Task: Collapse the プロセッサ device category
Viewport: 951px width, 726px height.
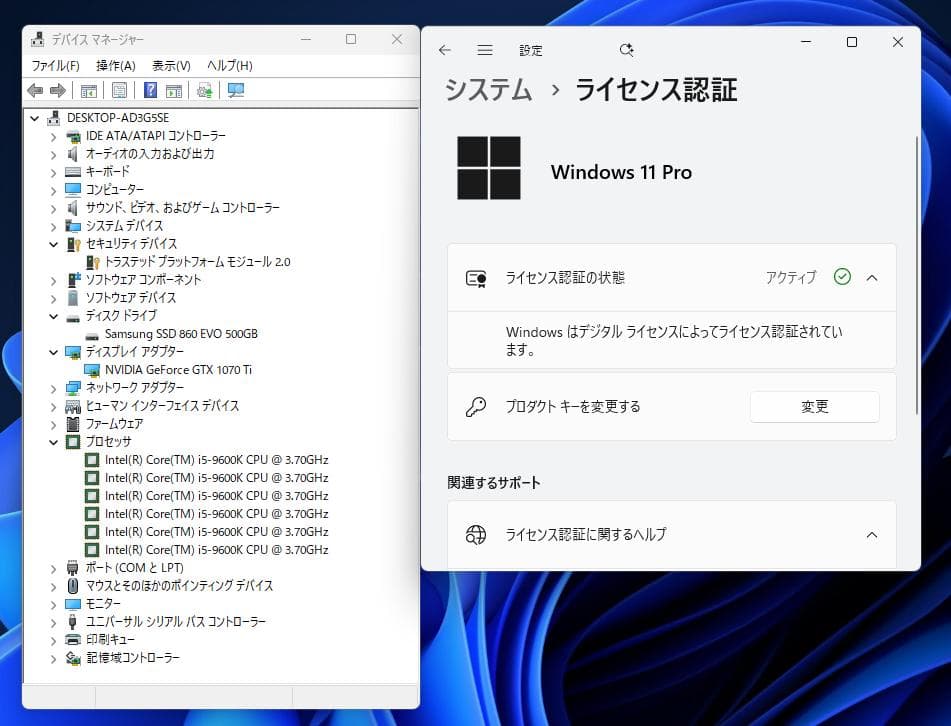Action: pyautogui.click(x=54, y=441)
